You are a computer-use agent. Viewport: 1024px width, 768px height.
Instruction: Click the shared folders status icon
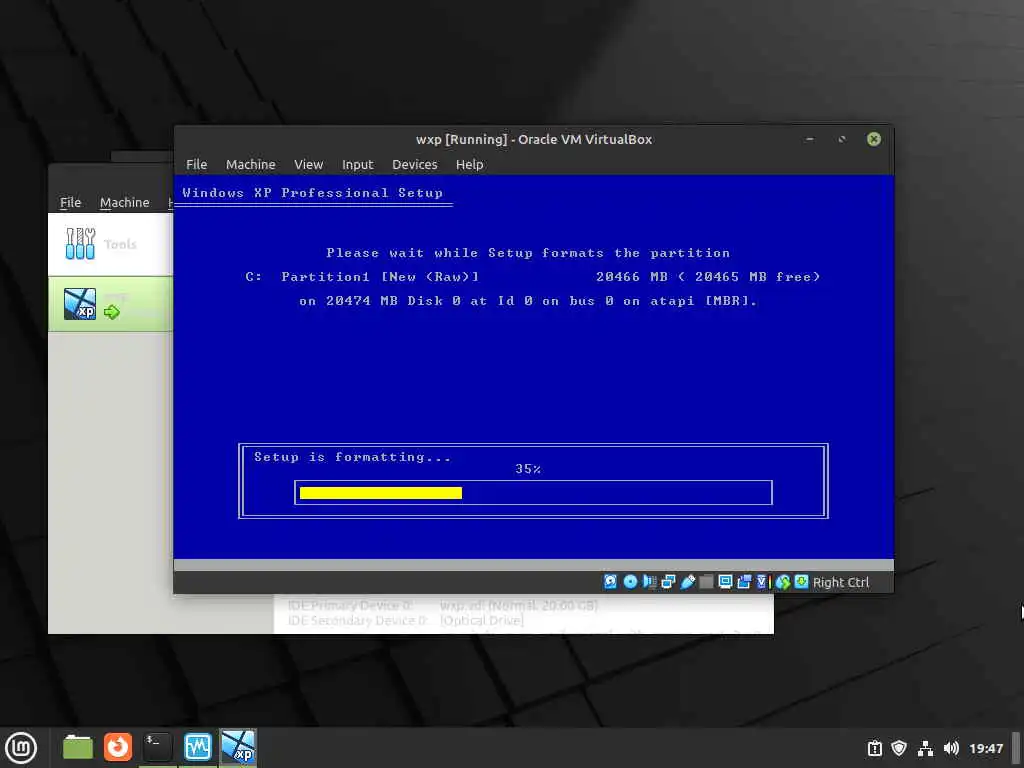(x=706, y=581)
